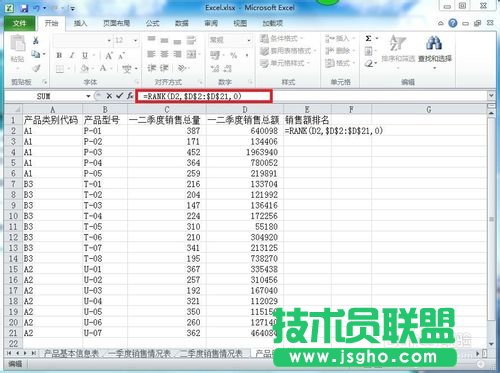Click the Undo icon in Quick Access toolbar

click(x=36, y=8)
